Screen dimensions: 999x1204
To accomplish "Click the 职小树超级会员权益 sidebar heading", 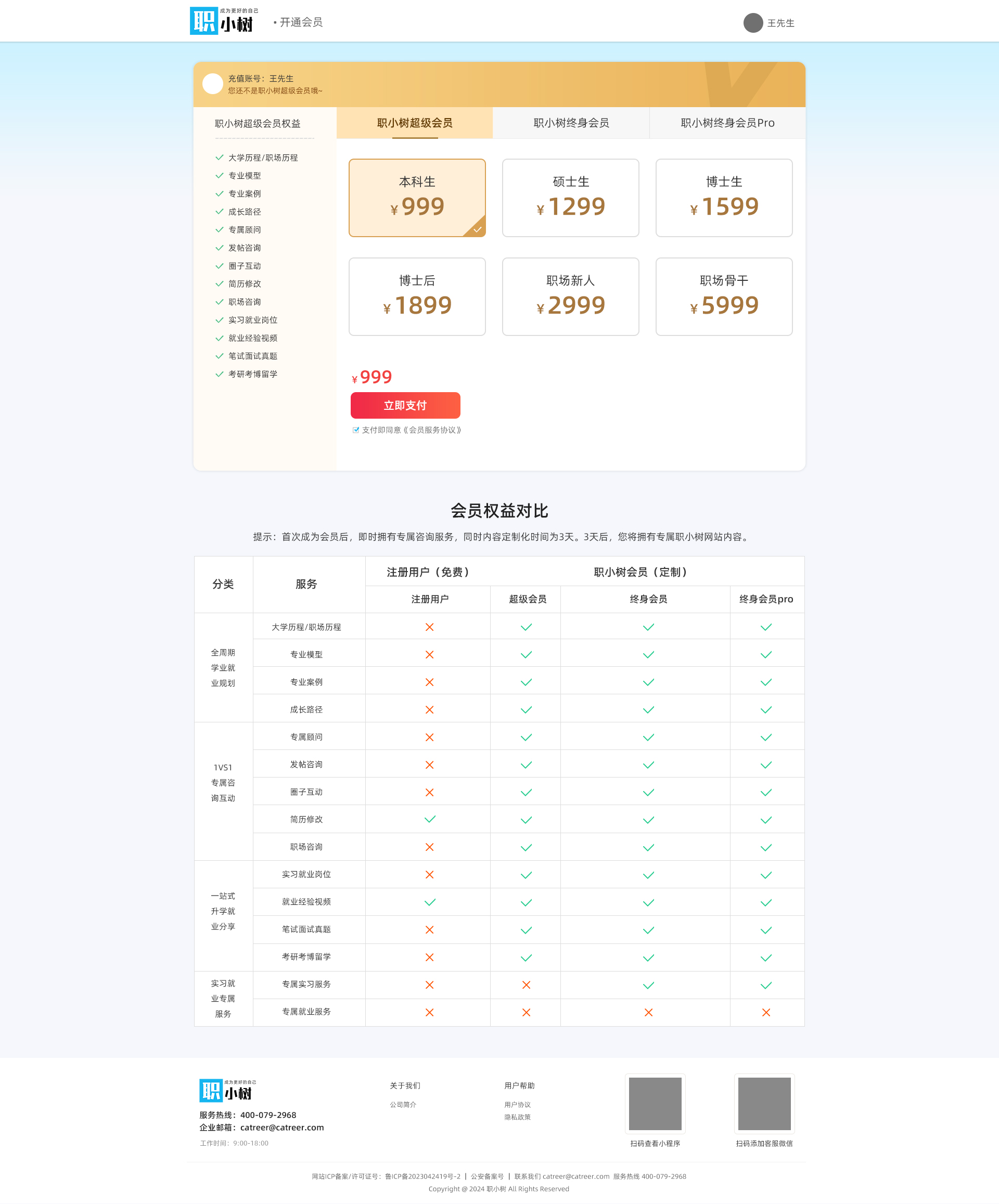I will click(x=258, y=123).
